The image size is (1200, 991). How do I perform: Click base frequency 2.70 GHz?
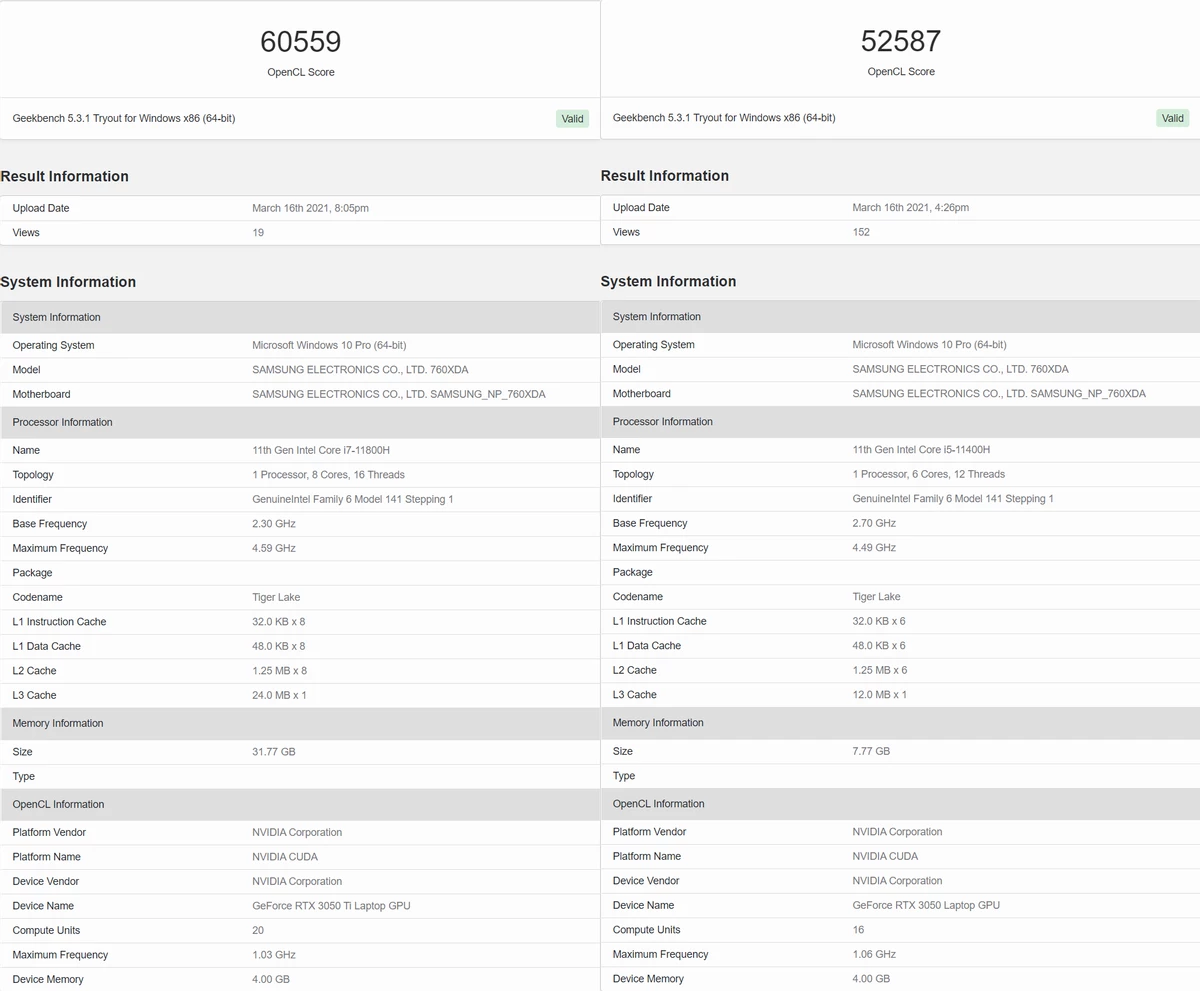point(874,523)
